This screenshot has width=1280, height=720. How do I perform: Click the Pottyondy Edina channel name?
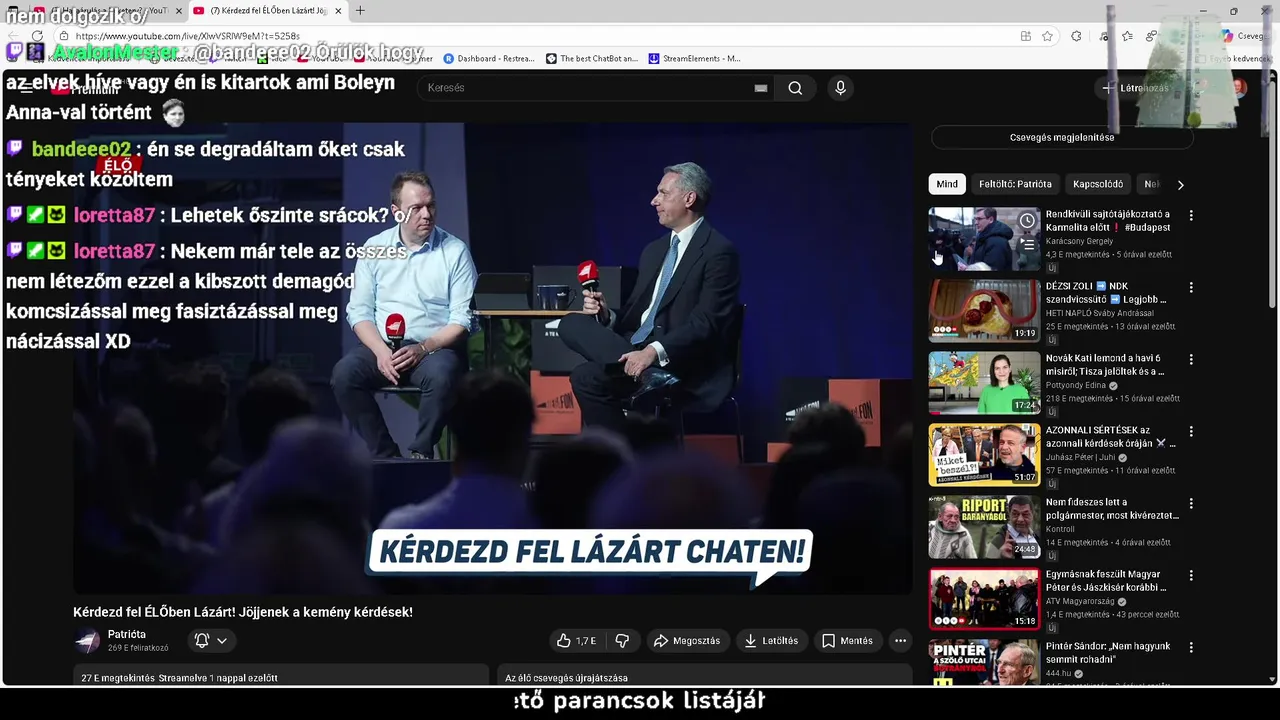pyautogui.click(x=1076, y=385)
